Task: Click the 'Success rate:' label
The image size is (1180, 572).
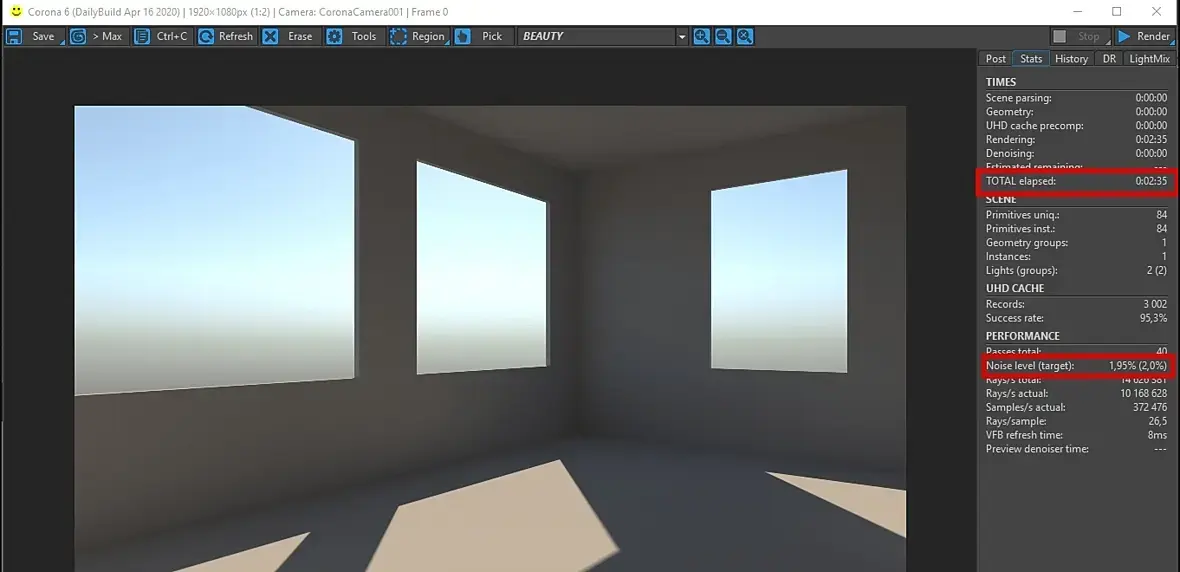Action: click(x=1014, y=318)
